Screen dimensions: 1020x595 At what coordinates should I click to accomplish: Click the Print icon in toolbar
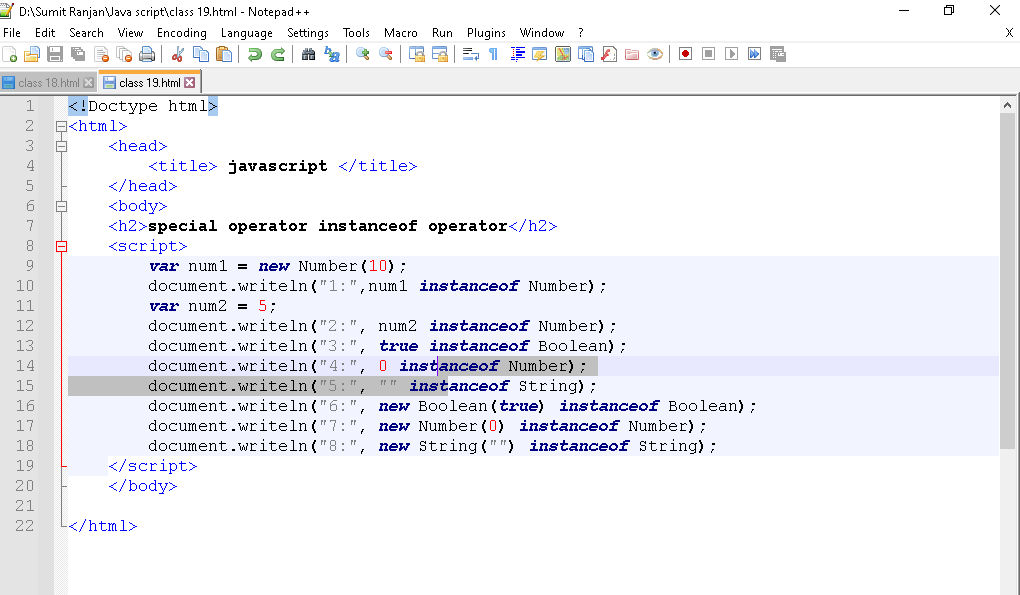click(x=147, y=54)
